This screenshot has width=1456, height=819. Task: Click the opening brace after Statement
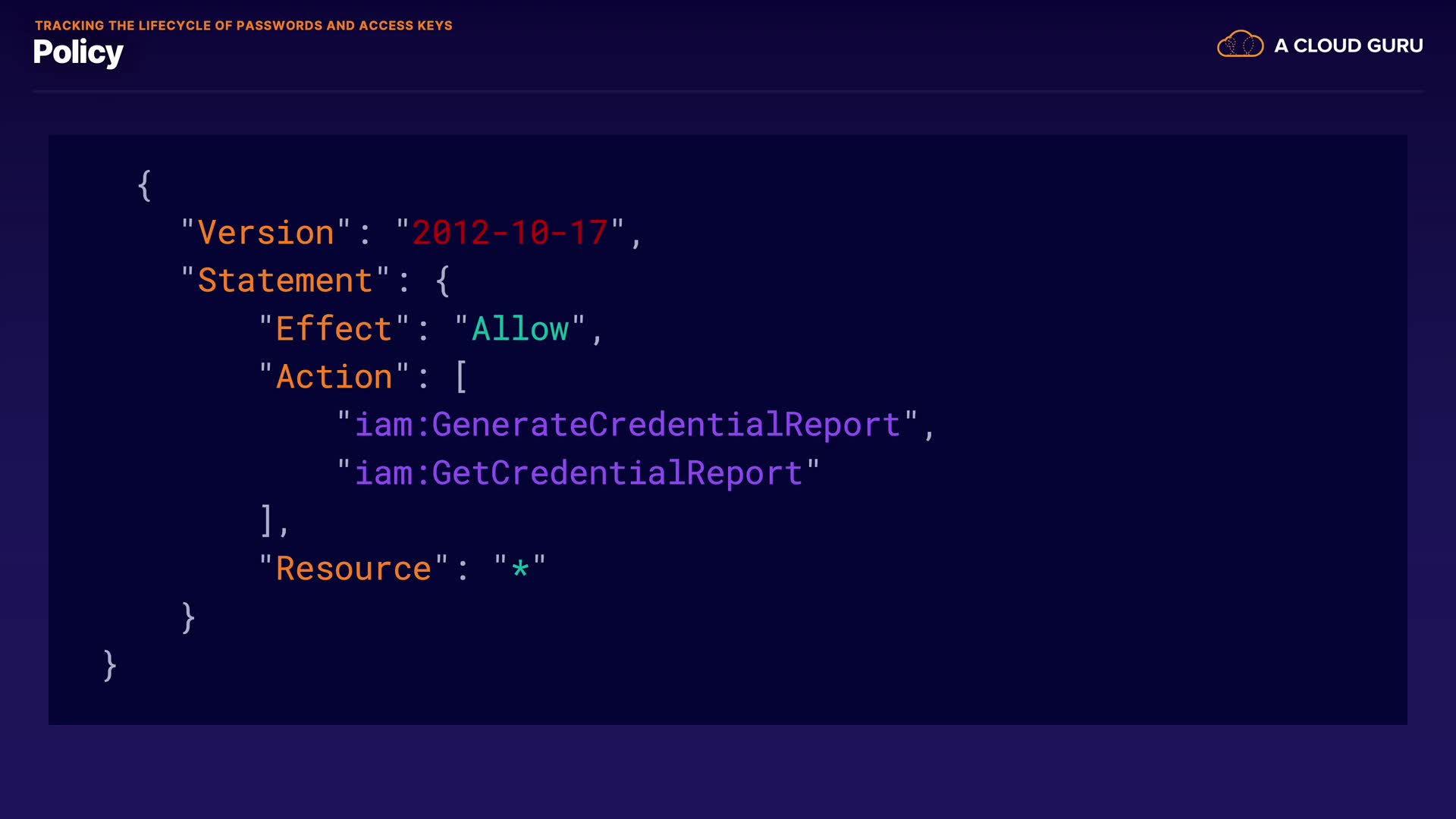point(443,281)
